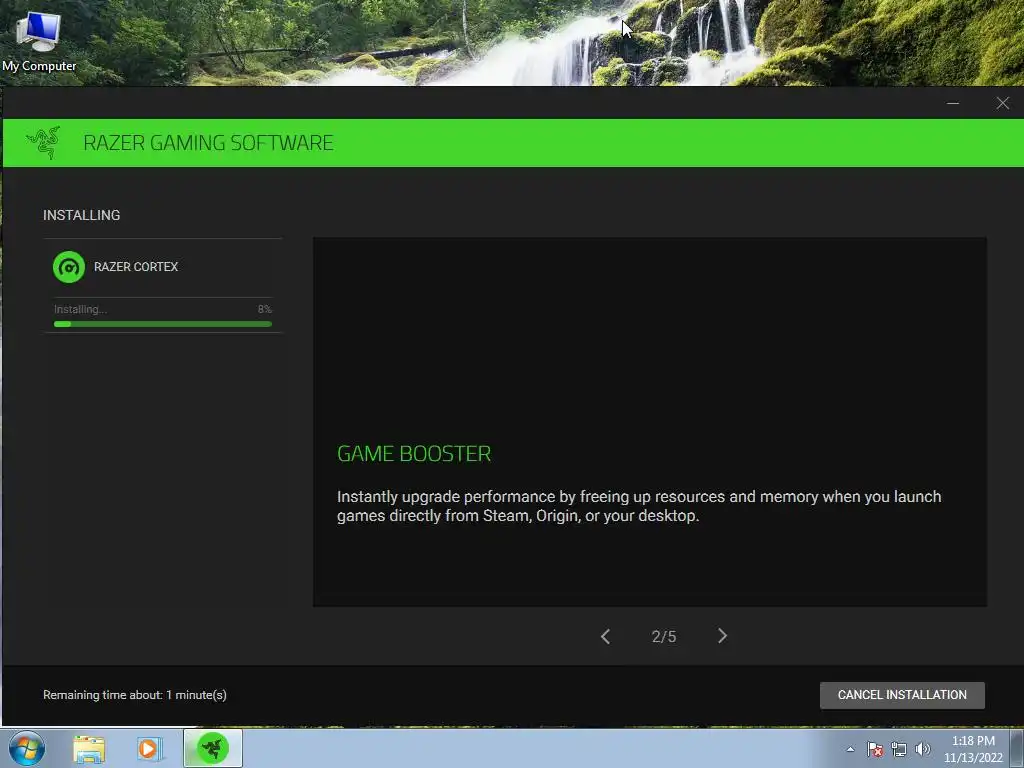Minimize the Razer installer window

click(953, 103)
